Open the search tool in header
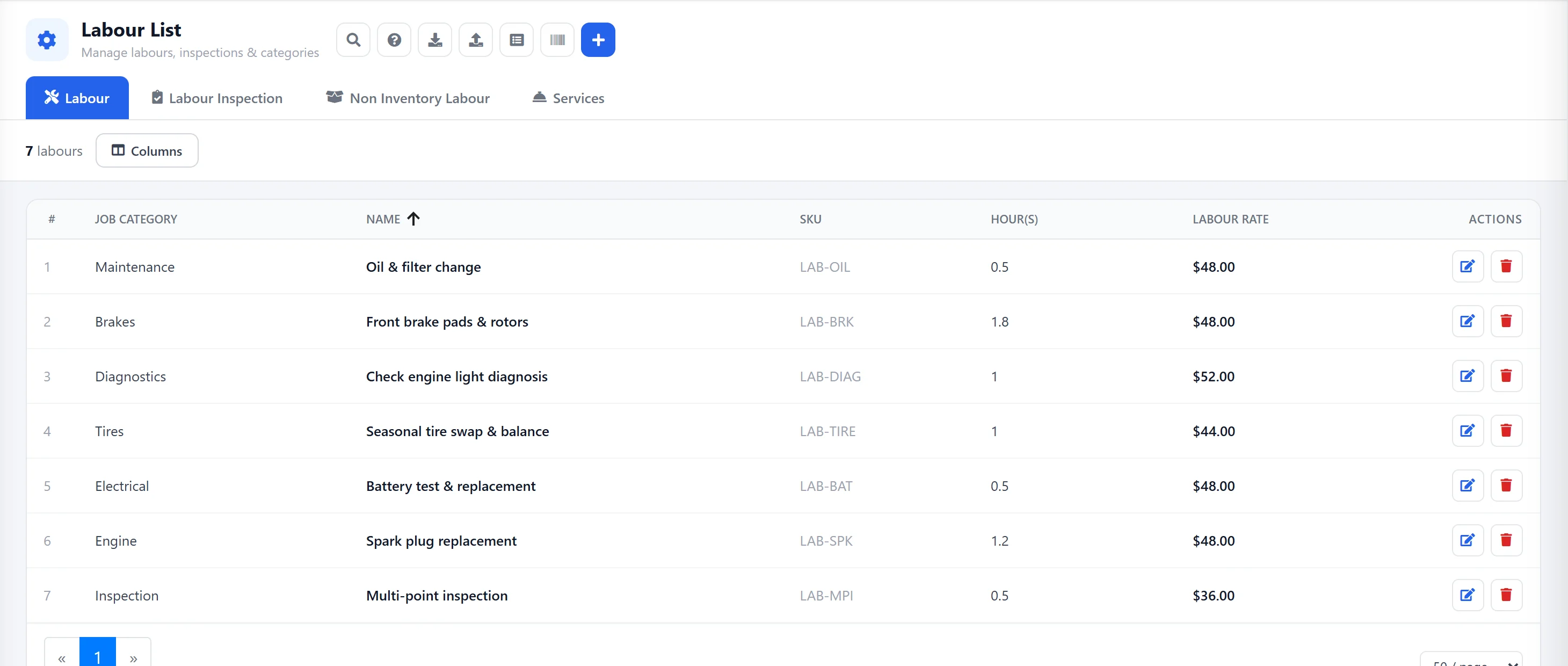 [x=353, y=40]
